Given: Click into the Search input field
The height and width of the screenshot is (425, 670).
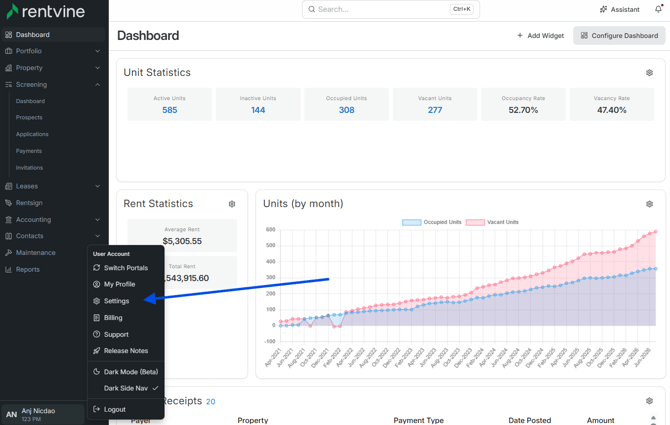Looking at the screenshot, I should pyautogui.click(x=391, y=9).
